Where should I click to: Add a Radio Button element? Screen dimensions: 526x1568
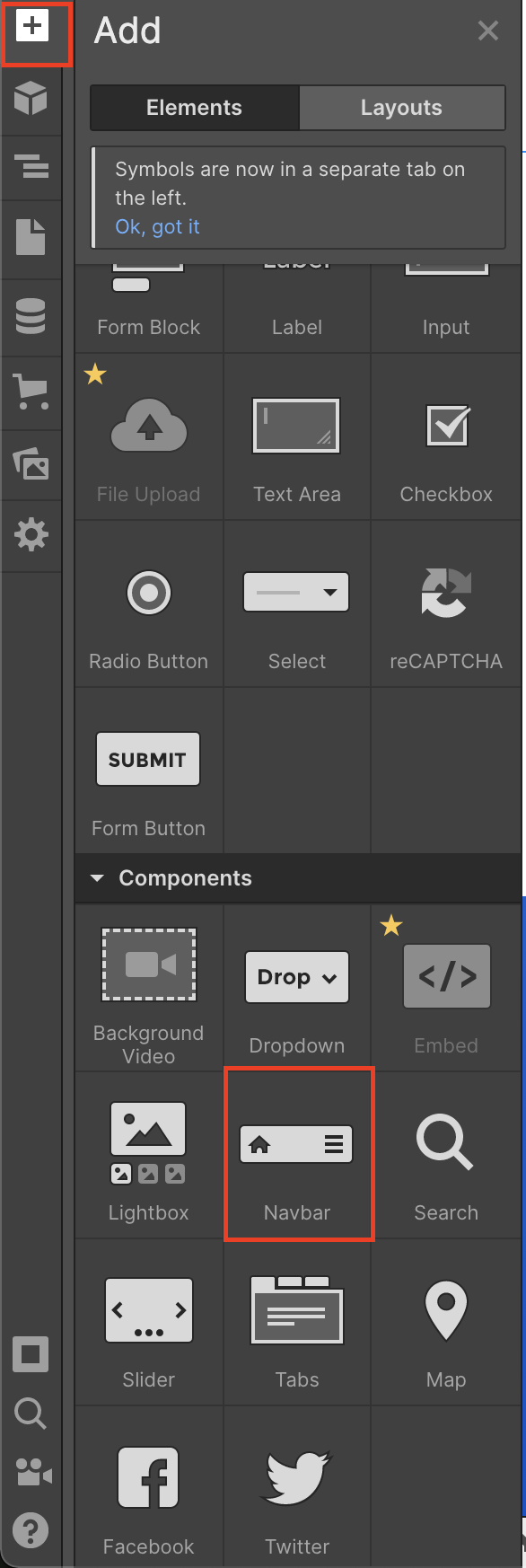tap(149, 604)
